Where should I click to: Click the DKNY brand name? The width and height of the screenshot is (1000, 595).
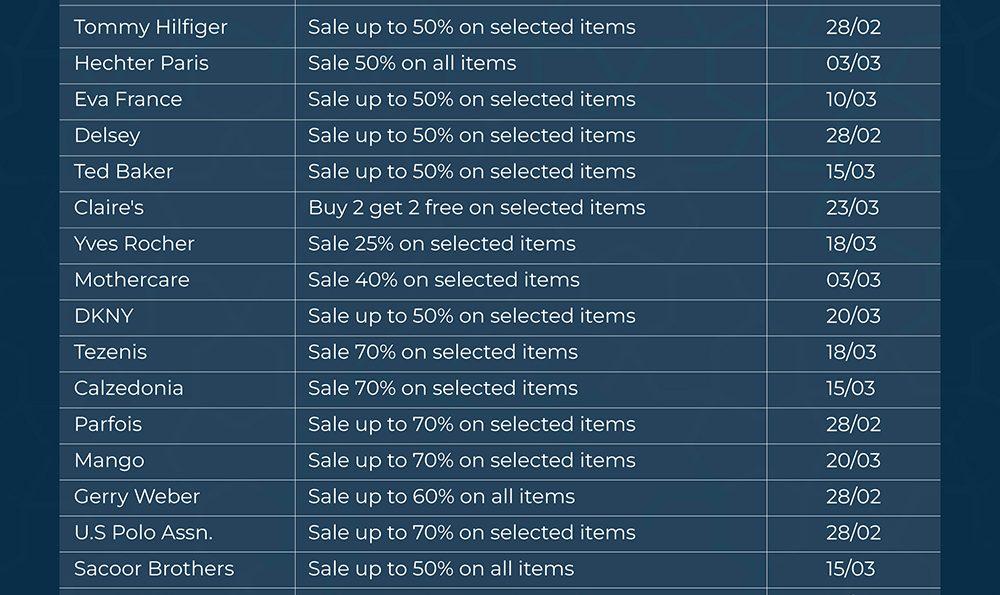tap(103, 315)
